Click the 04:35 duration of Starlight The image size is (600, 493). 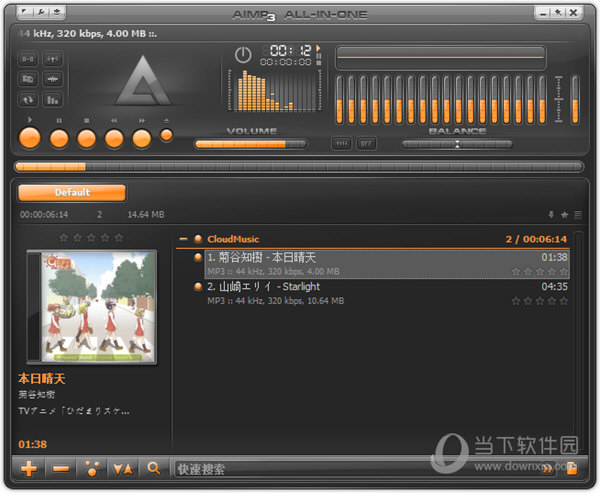click(x=554, y=286)
